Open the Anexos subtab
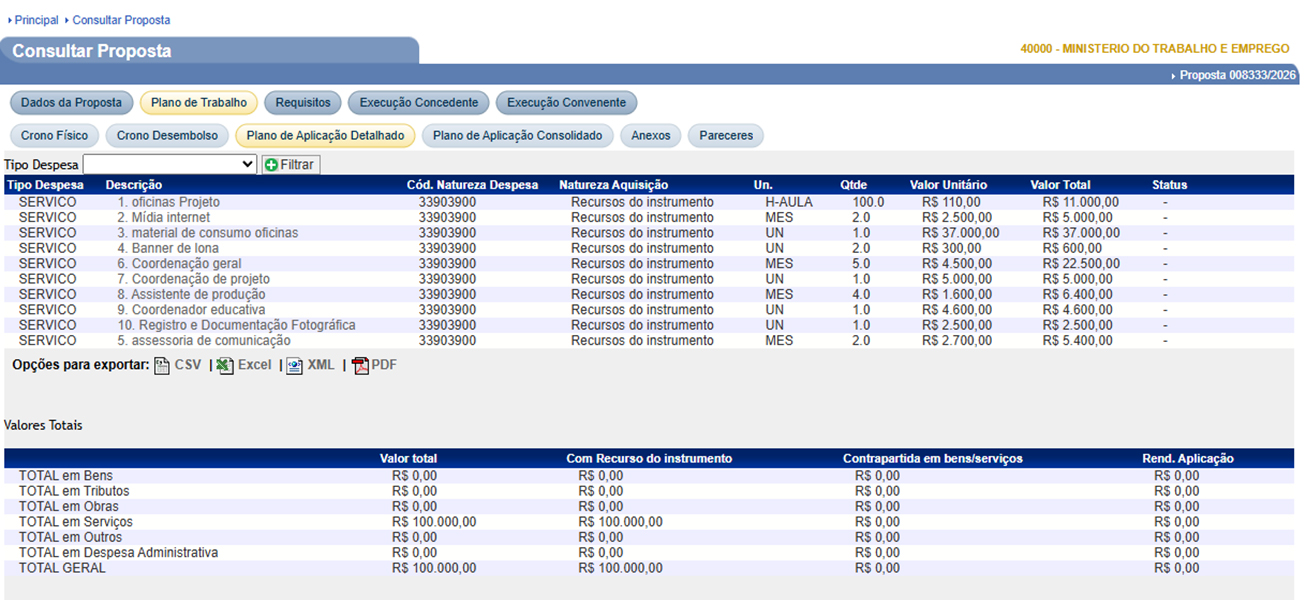Screen dimensions: 1306x600 click(x=650, y=135)
